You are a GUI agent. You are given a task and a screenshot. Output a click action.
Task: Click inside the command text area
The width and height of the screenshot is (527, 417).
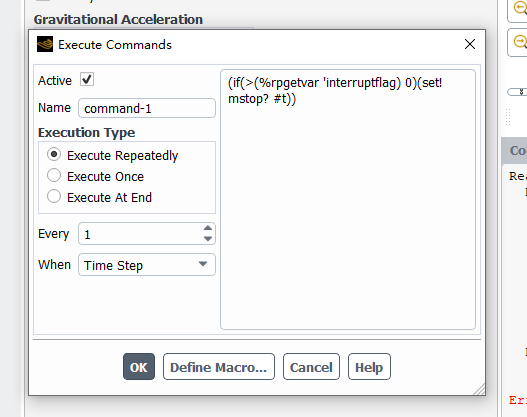[x=348, y=200]
